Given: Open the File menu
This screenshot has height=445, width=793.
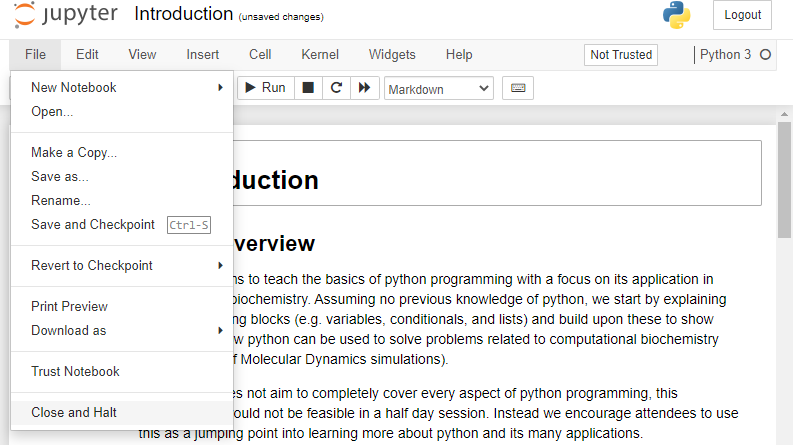Looking at the screenshot, I should tap(35, 55).
